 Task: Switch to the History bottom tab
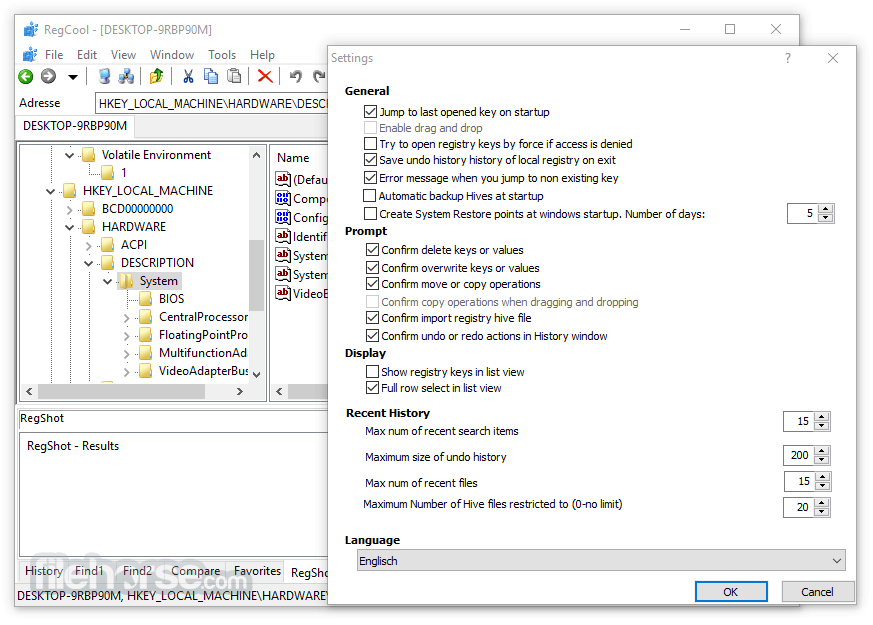coord(43,571)
